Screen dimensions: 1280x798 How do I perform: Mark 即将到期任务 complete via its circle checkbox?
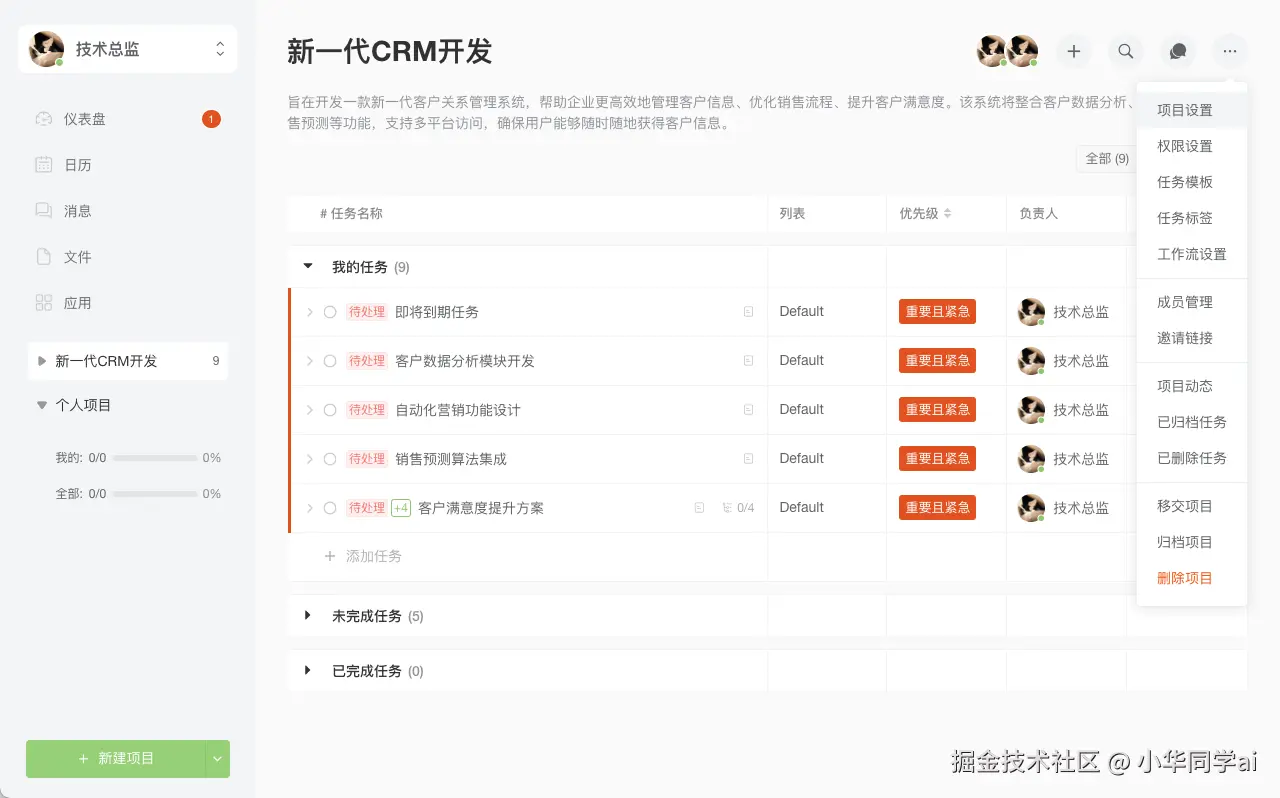click(330, 312)
